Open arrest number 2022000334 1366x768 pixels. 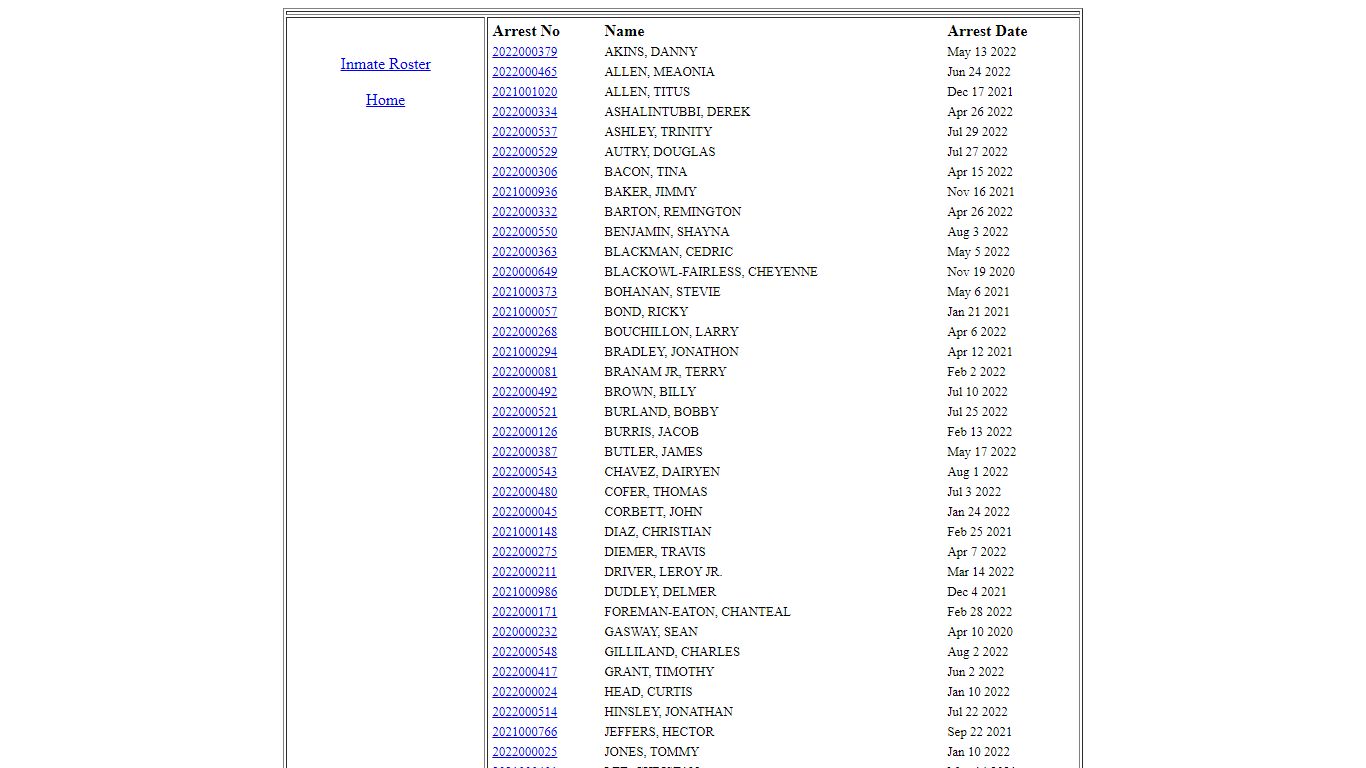[524, 112]
